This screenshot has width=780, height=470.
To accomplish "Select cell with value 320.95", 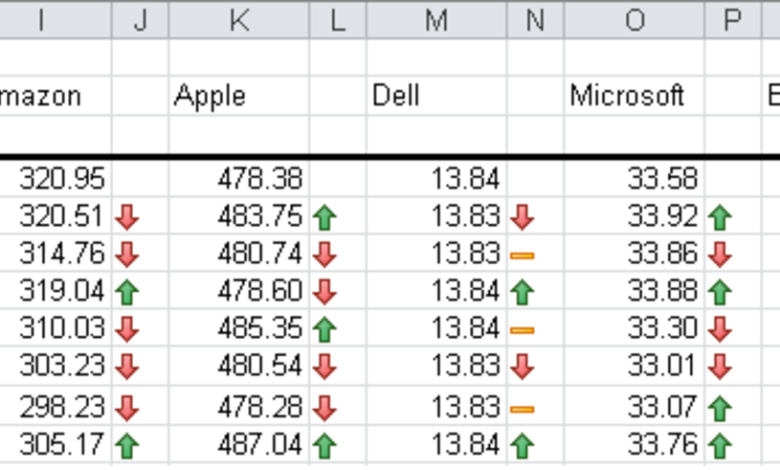I will 55,179.
